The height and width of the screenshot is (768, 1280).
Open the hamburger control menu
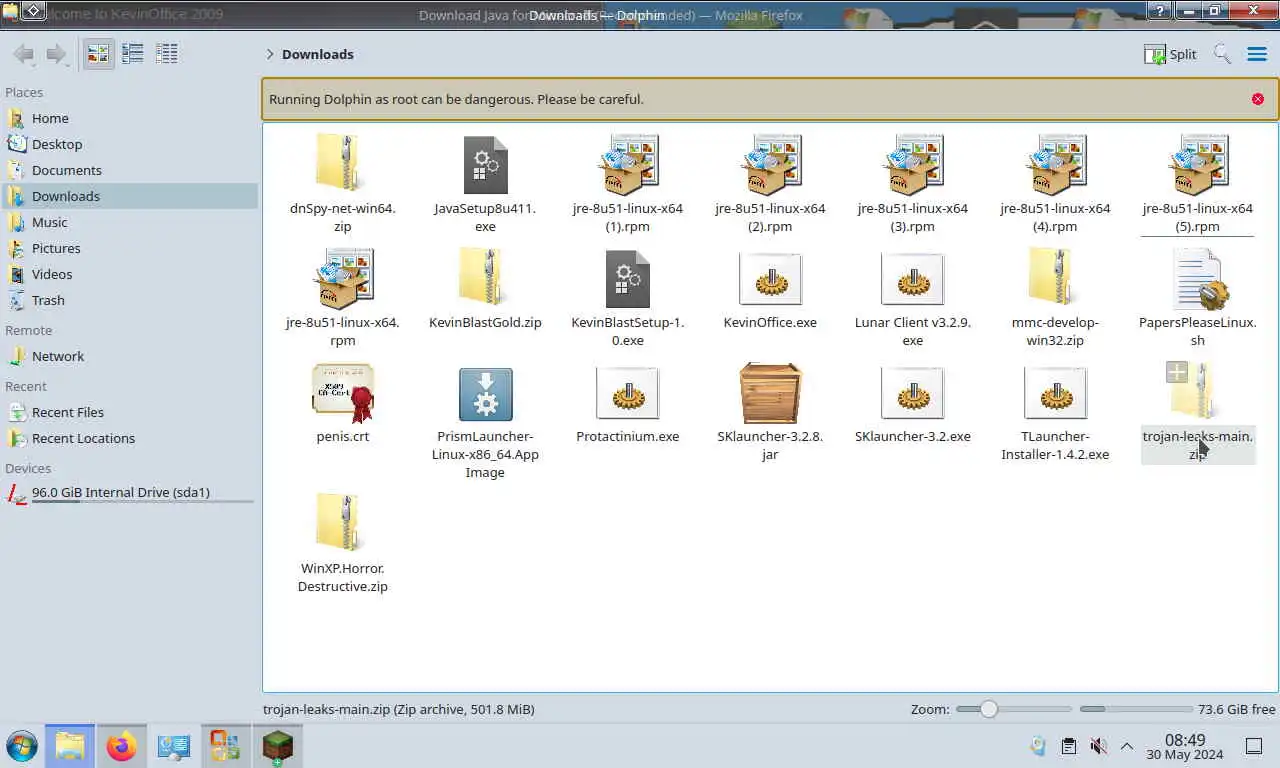coord(1257,54)
